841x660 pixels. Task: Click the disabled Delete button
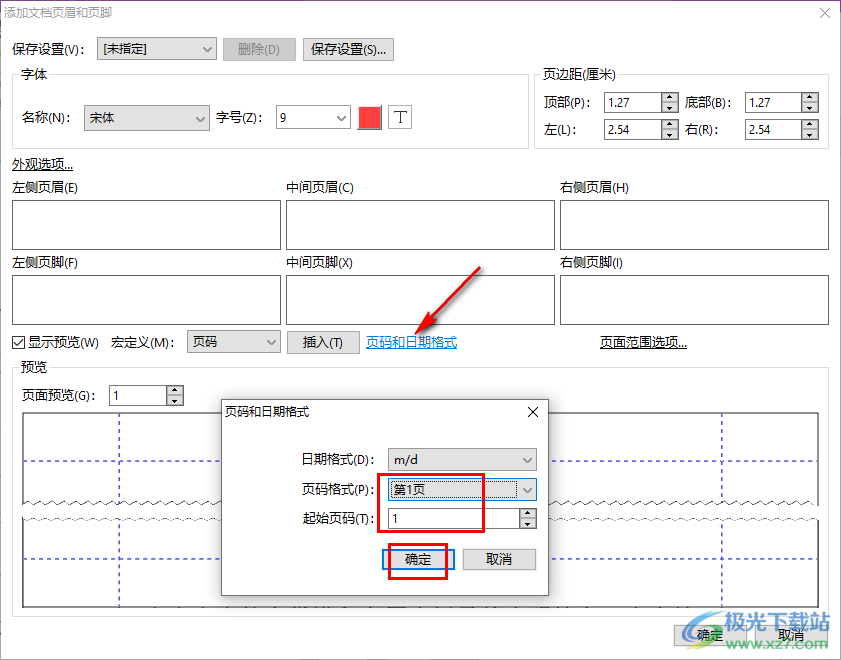(259, 49)
